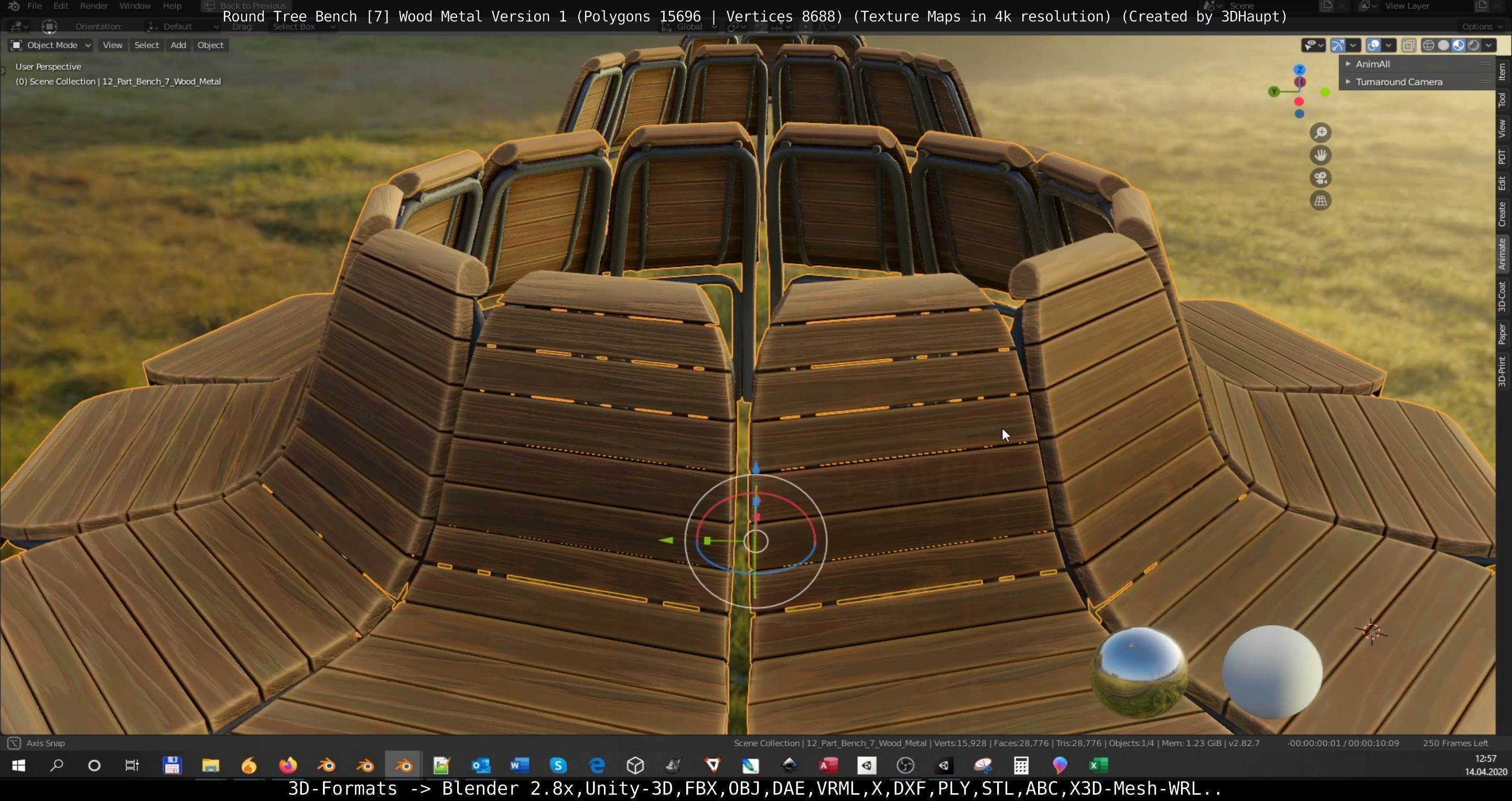Screen dimensions: 1512x801
Task: Open the Object Mode dropdown
Action: [50, 45]
